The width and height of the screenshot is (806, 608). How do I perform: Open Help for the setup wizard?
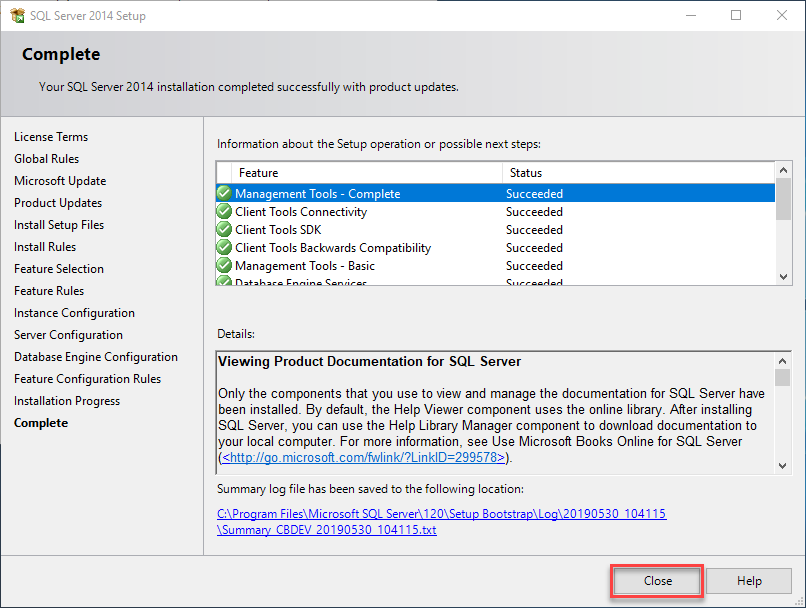[x=749, y=581]
